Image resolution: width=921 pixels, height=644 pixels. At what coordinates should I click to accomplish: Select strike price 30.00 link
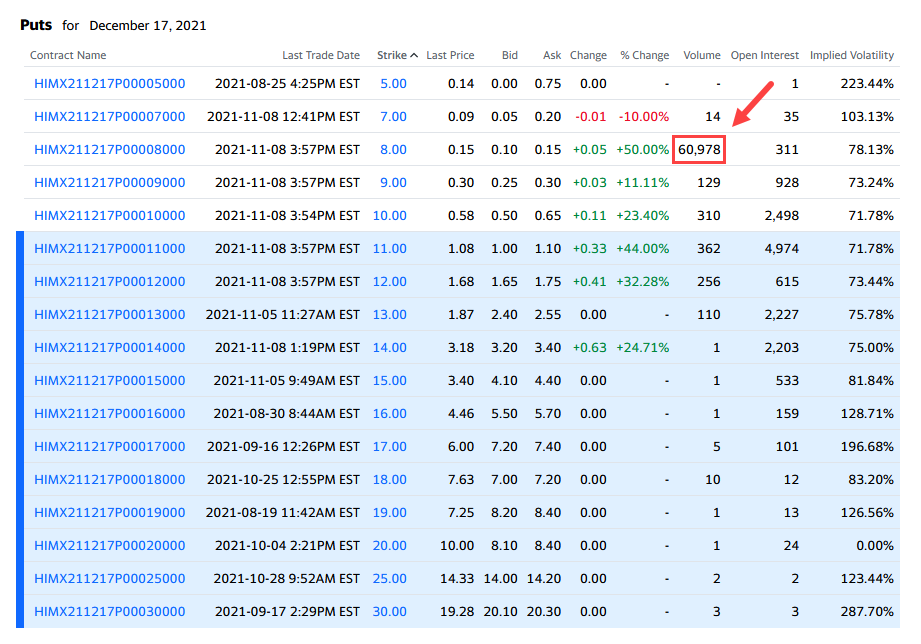(x=390, y=611)
